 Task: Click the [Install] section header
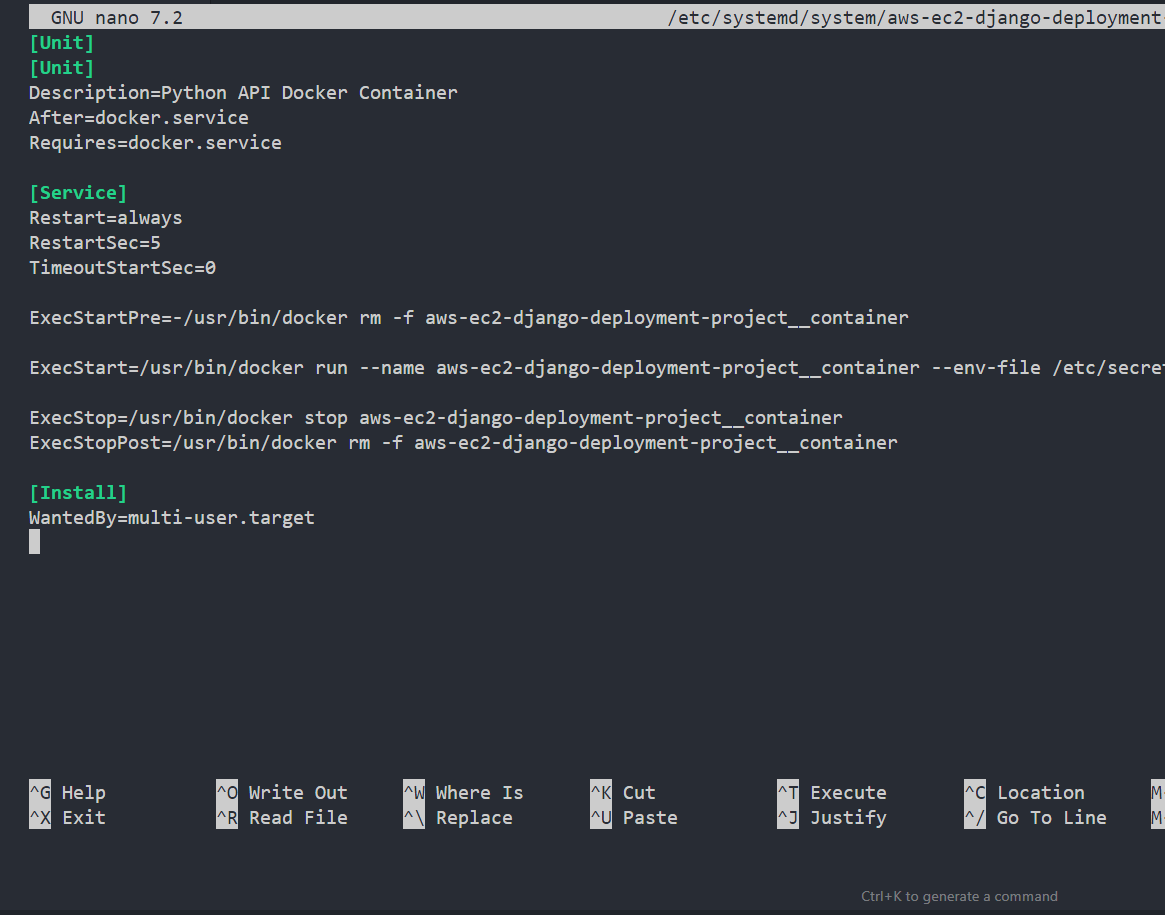pos(78,492)
